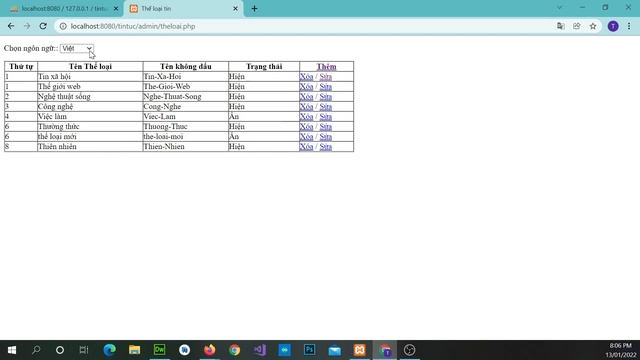Open the tab search chevron

559,8
